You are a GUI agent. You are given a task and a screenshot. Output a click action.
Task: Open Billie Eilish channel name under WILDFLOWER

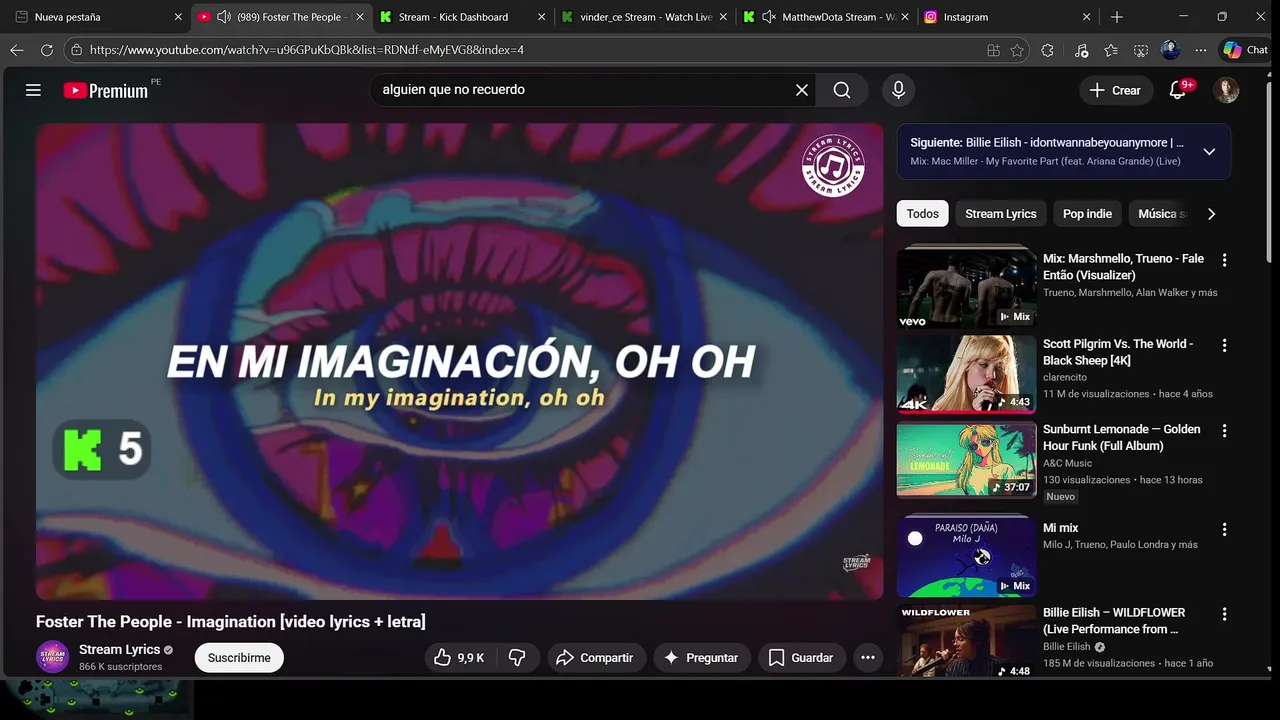coord(1067,647)
